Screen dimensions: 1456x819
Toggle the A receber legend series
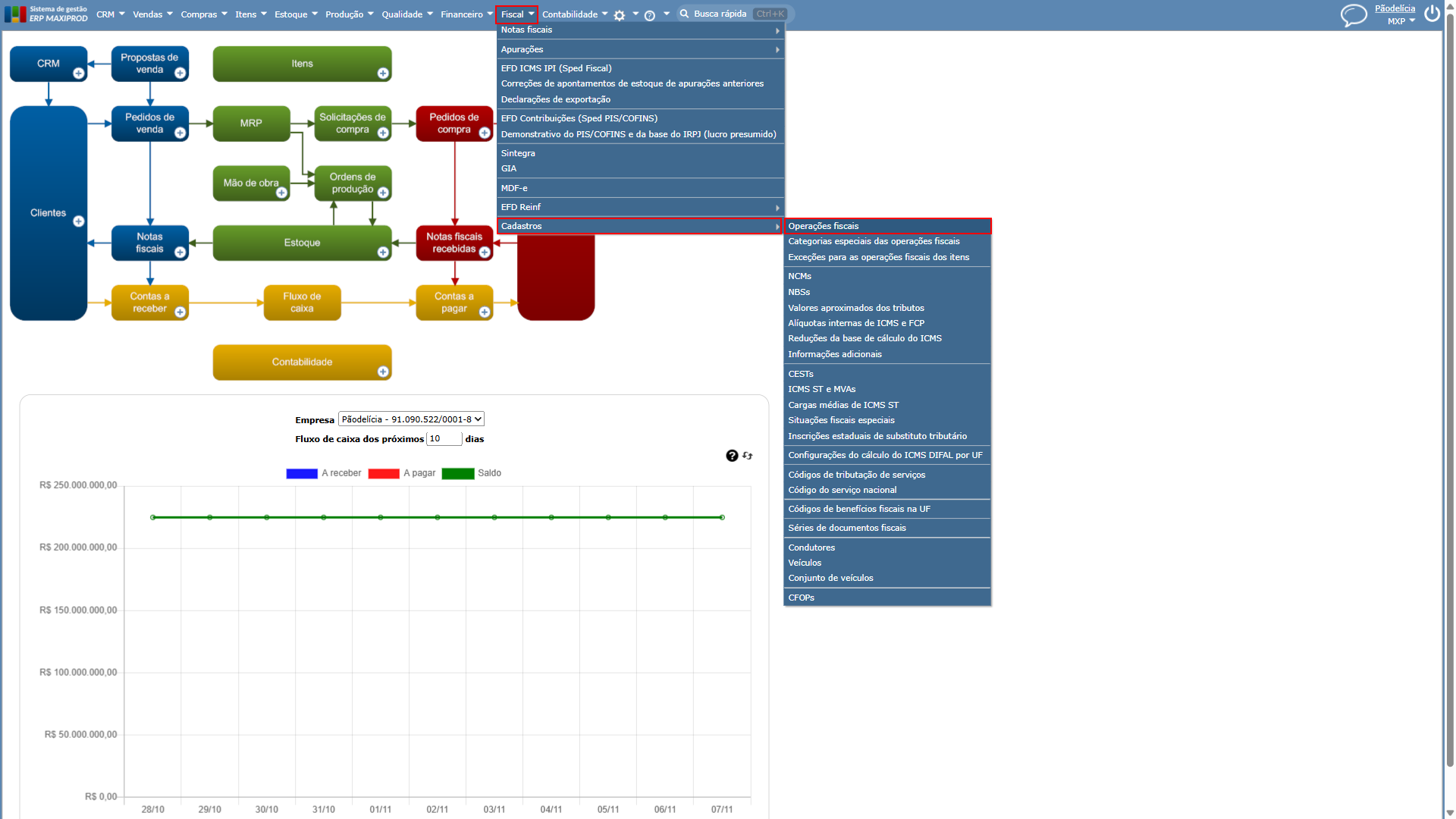click(324, 473)
